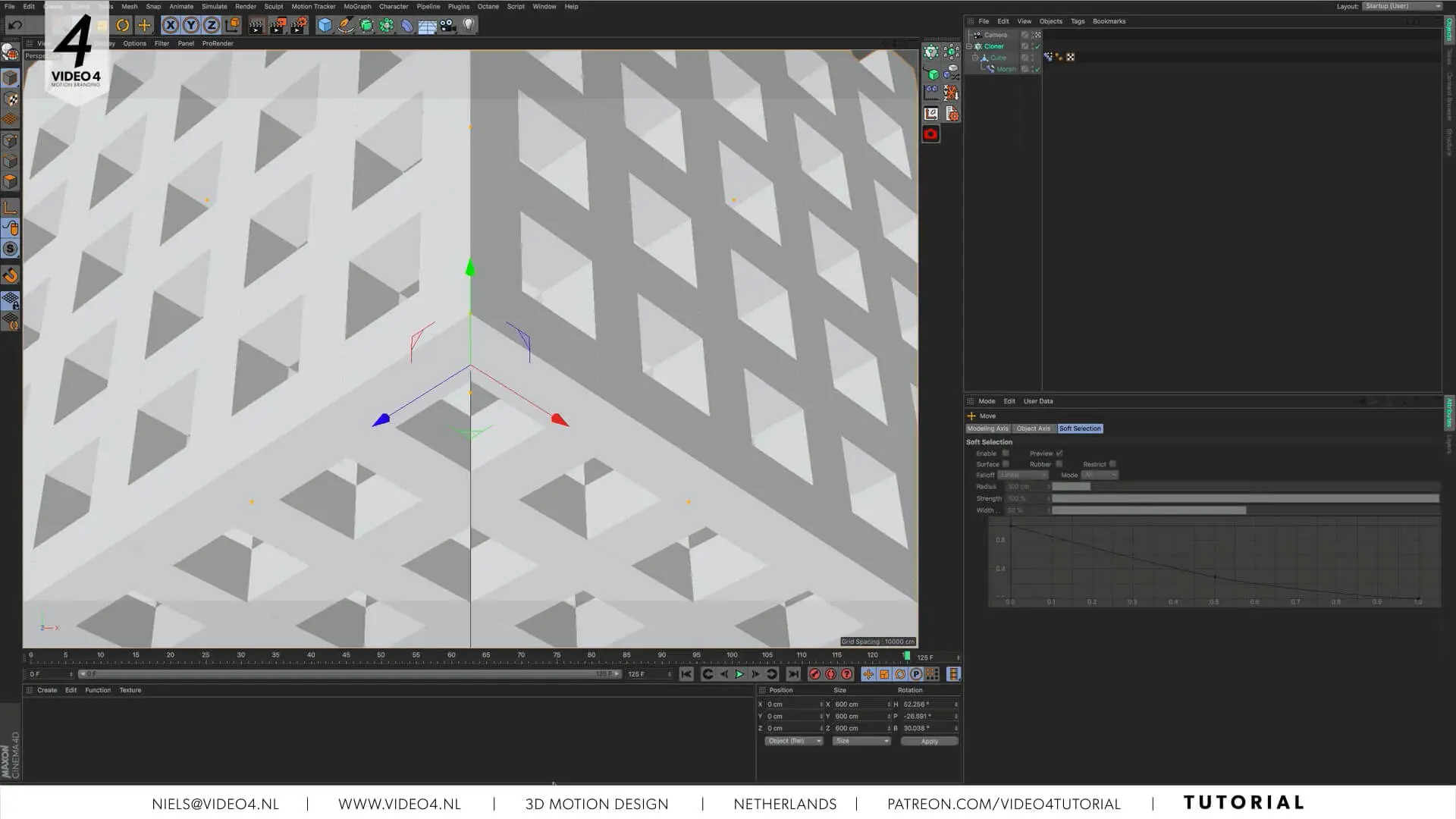Tick the Restrict checkbox
The height and width of the screenshot is (819, 1456).
[1112, 464]
